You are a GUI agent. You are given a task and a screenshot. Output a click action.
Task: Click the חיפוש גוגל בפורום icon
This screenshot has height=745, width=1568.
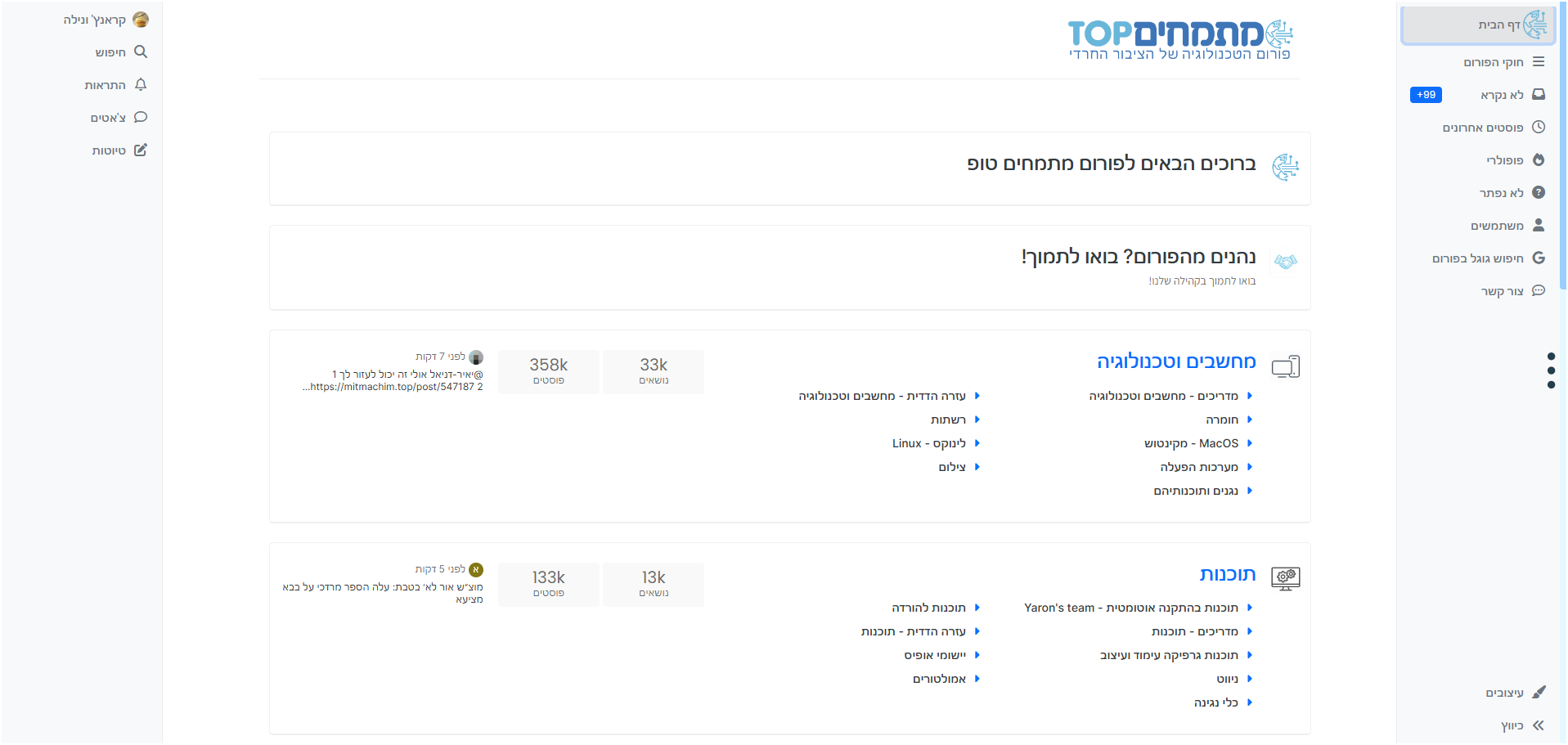point(1539,258)
